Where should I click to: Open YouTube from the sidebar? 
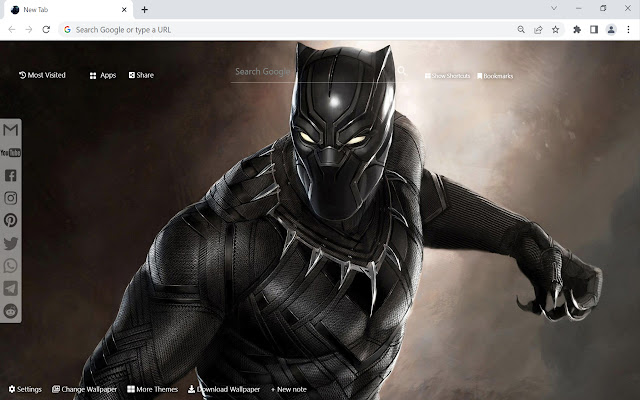click(x=11, y=153)
